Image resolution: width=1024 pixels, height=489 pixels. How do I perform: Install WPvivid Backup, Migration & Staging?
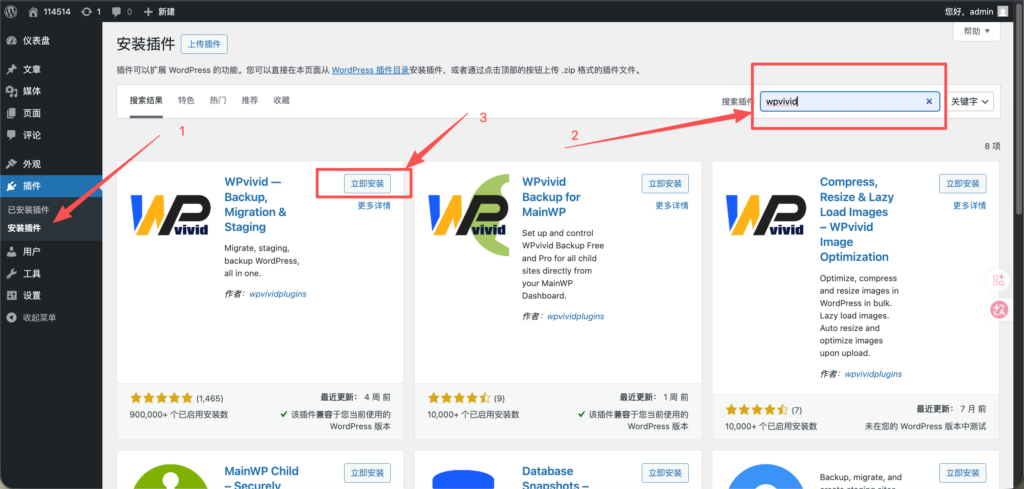367,184
